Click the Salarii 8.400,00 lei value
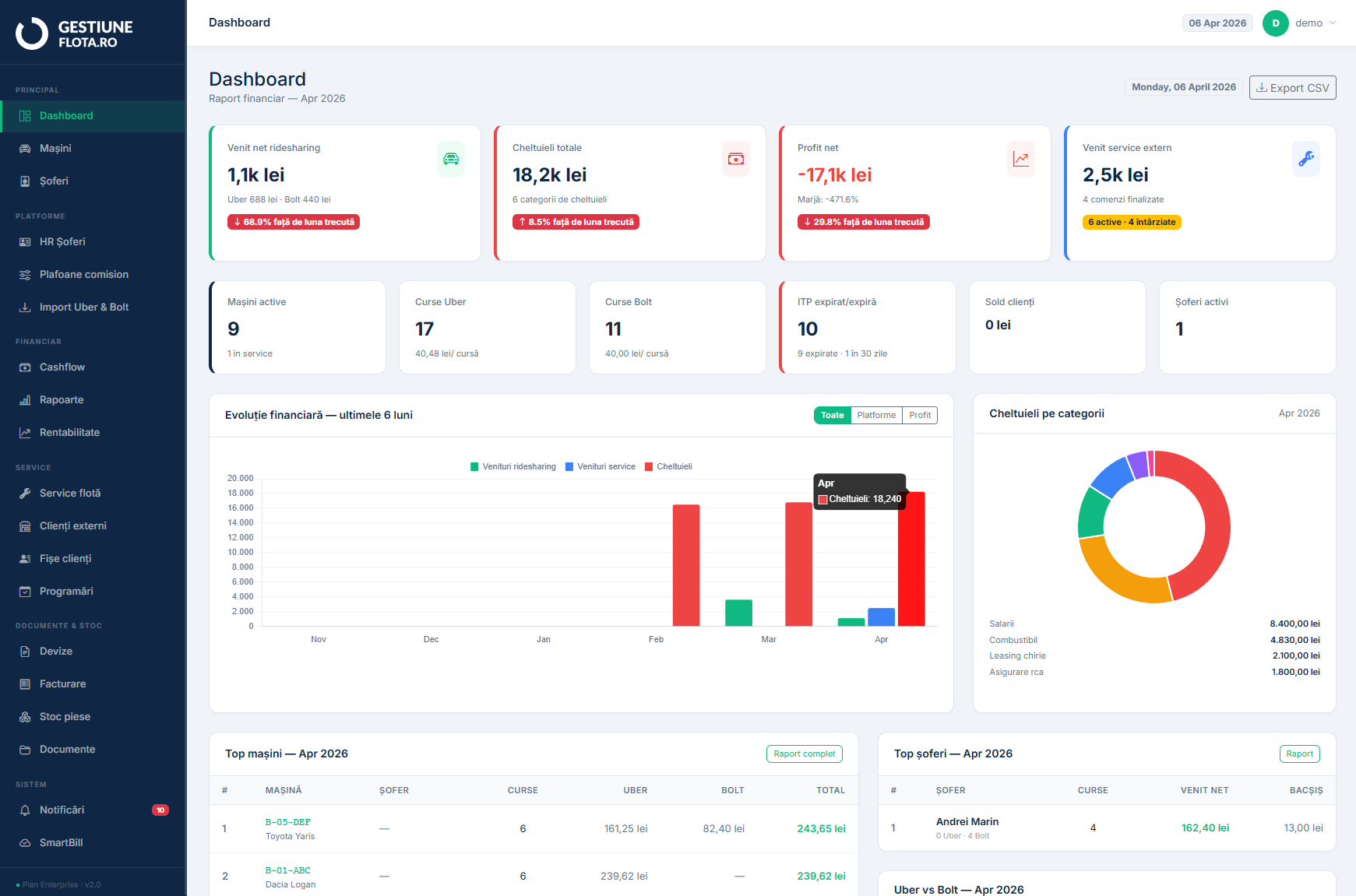 click(x=1294, y=624)
